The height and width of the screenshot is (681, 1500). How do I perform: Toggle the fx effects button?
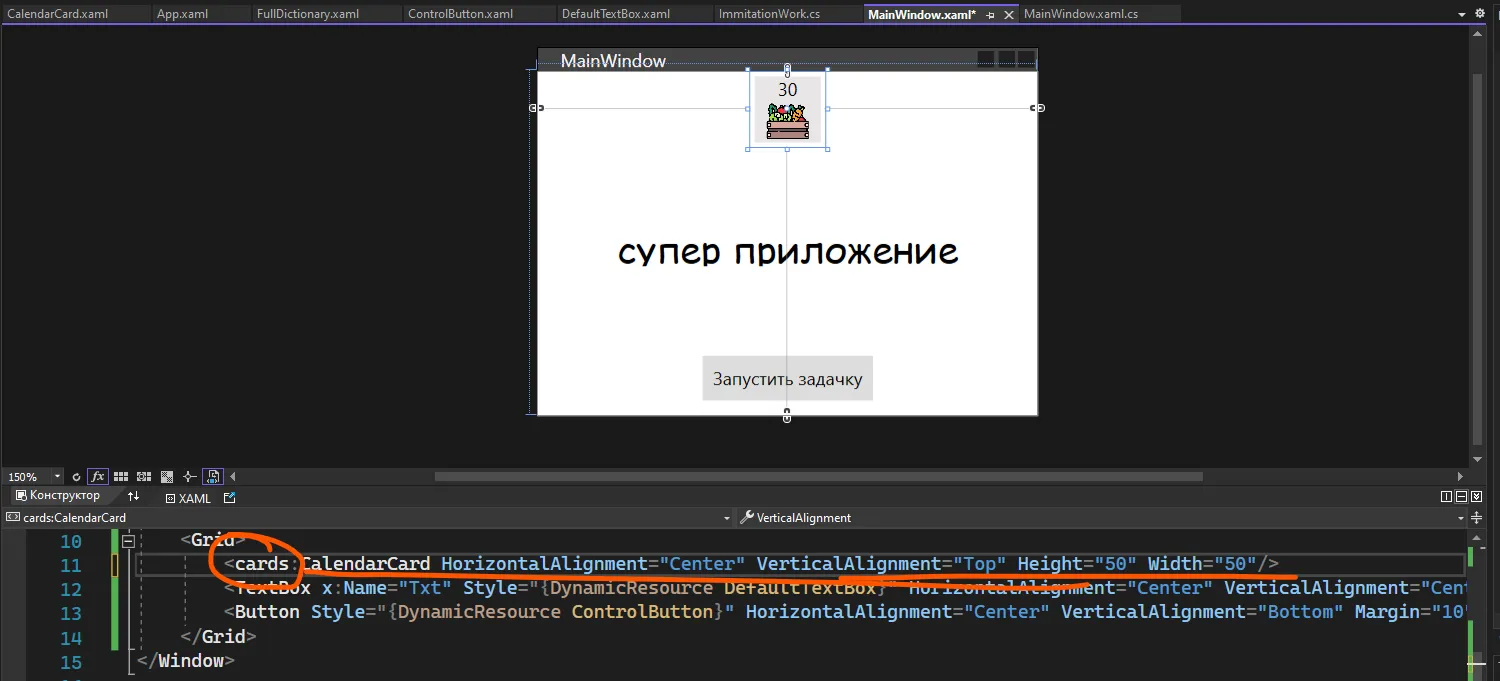(98, 477)
